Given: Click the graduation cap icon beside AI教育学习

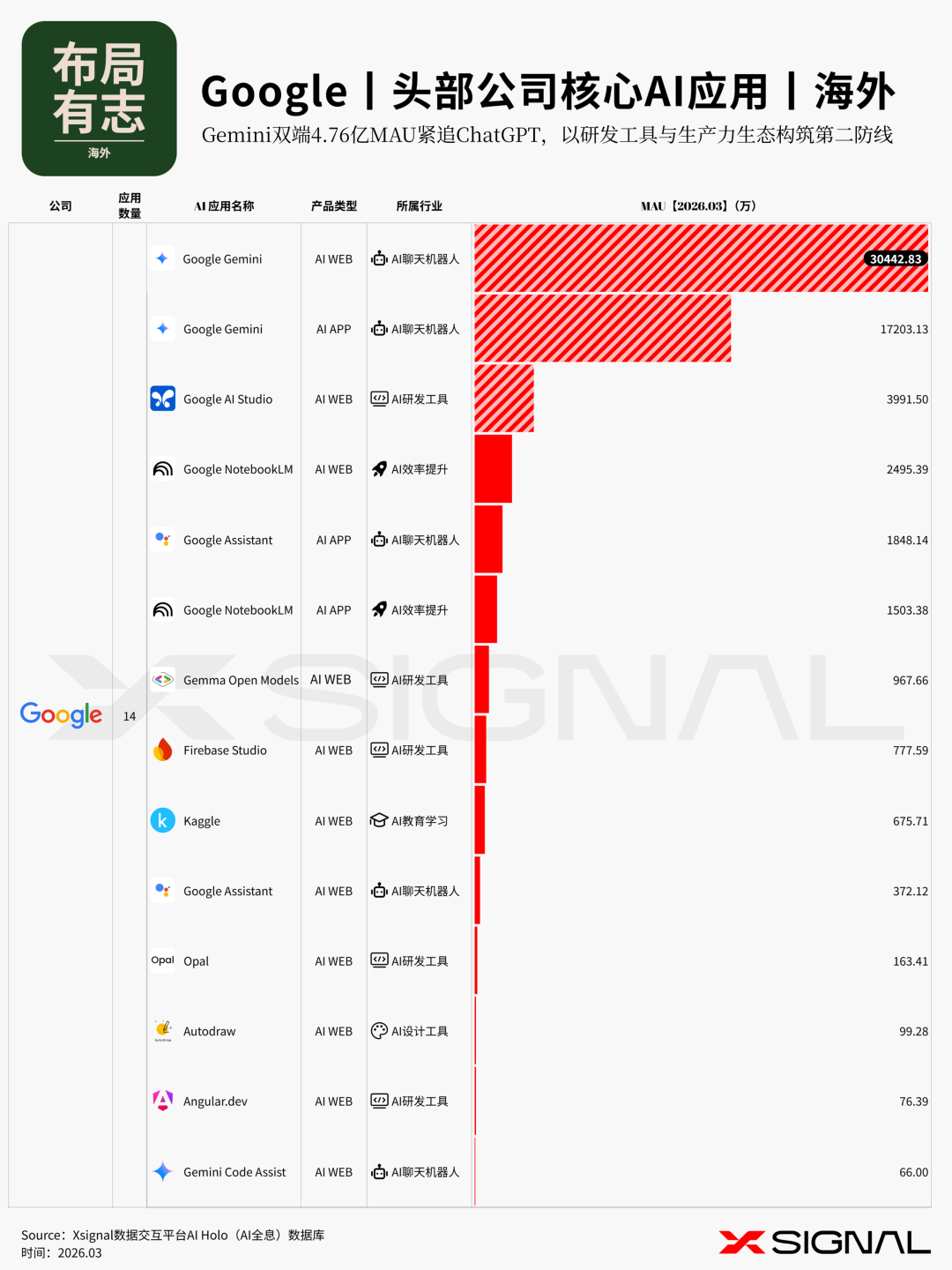Looking at the screenshot, I should (x=379, y=820).
